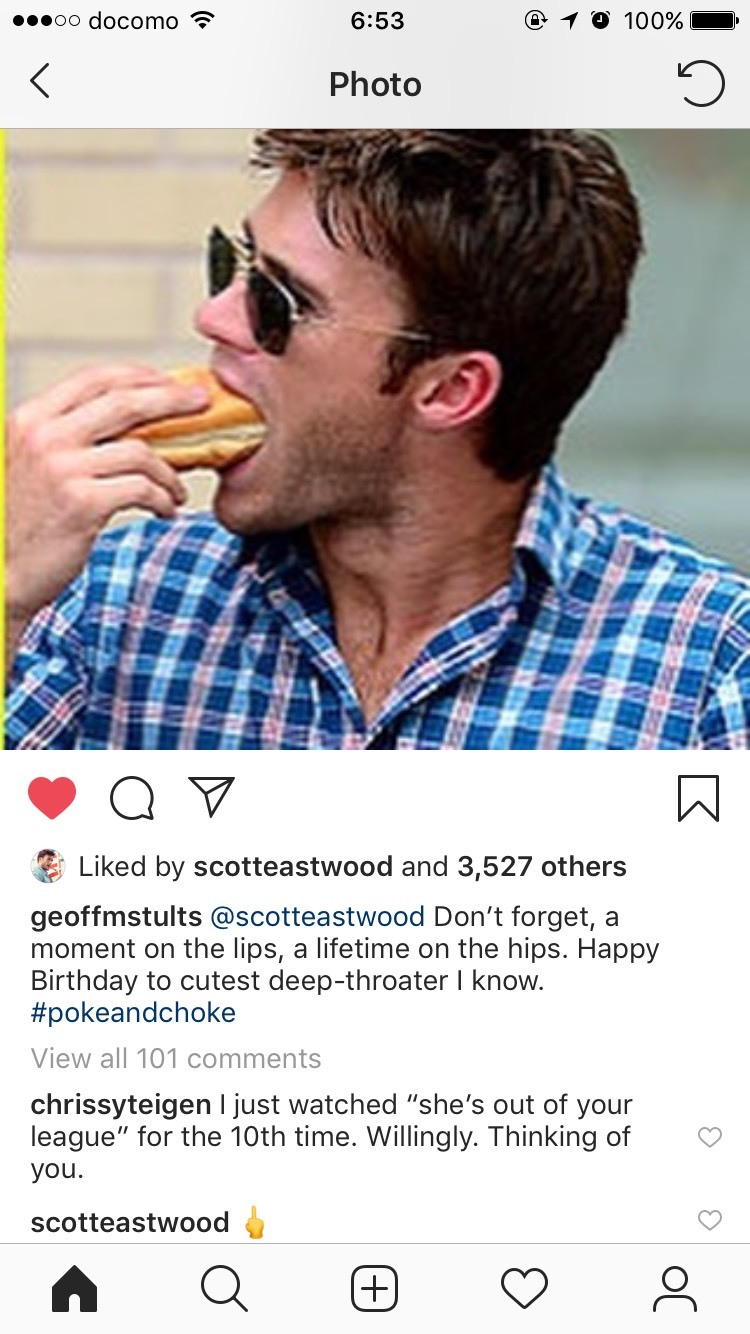Viewport: 750px width, 1334px height.
Task: Go back using the top-left arrow
Action: pyautogui.click(x=40, y=82)
